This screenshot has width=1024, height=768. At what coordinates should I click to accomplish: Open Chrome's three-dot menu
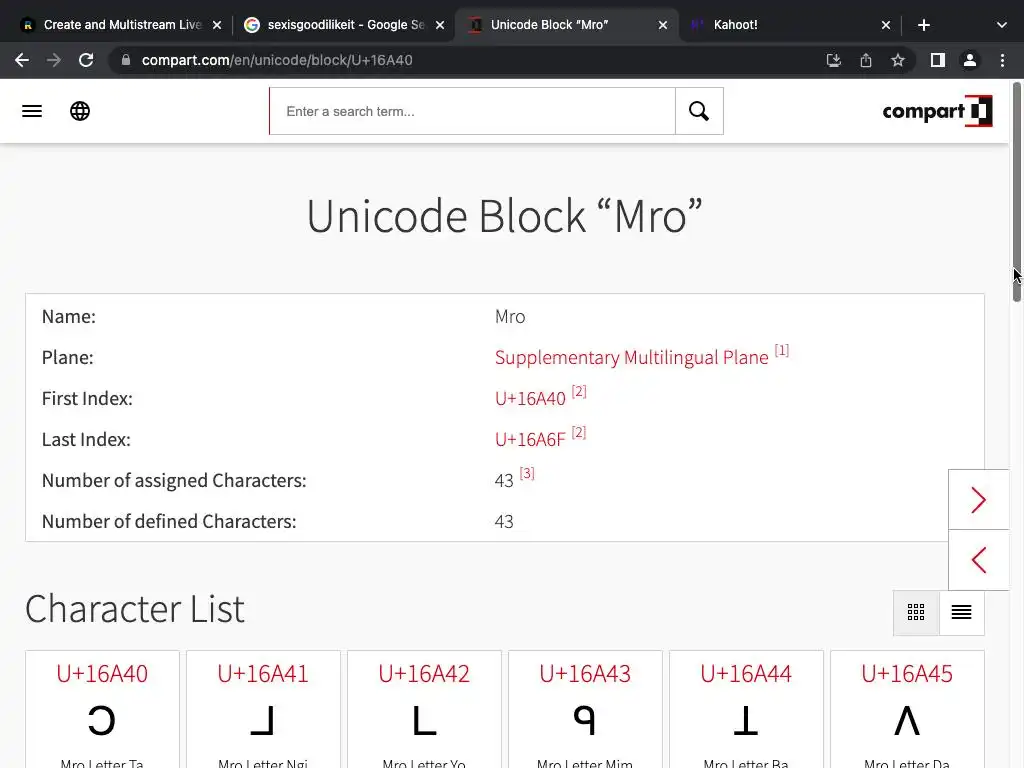[x=1002, y=60]
